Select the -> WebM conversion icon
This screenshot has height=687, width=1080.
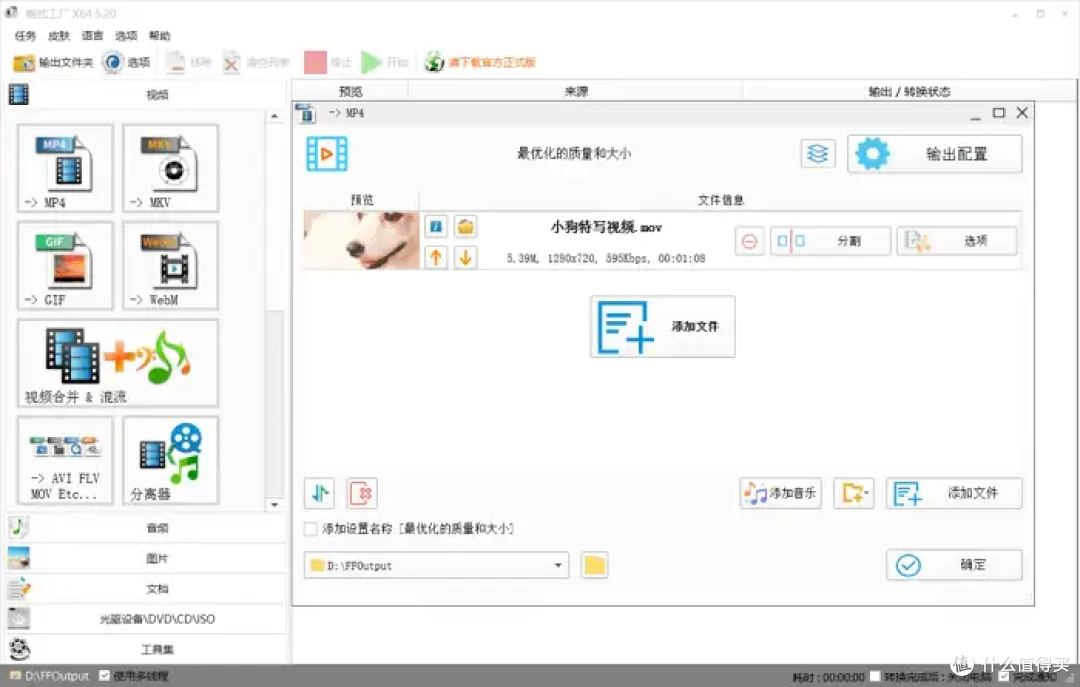(x=170, y=265)
